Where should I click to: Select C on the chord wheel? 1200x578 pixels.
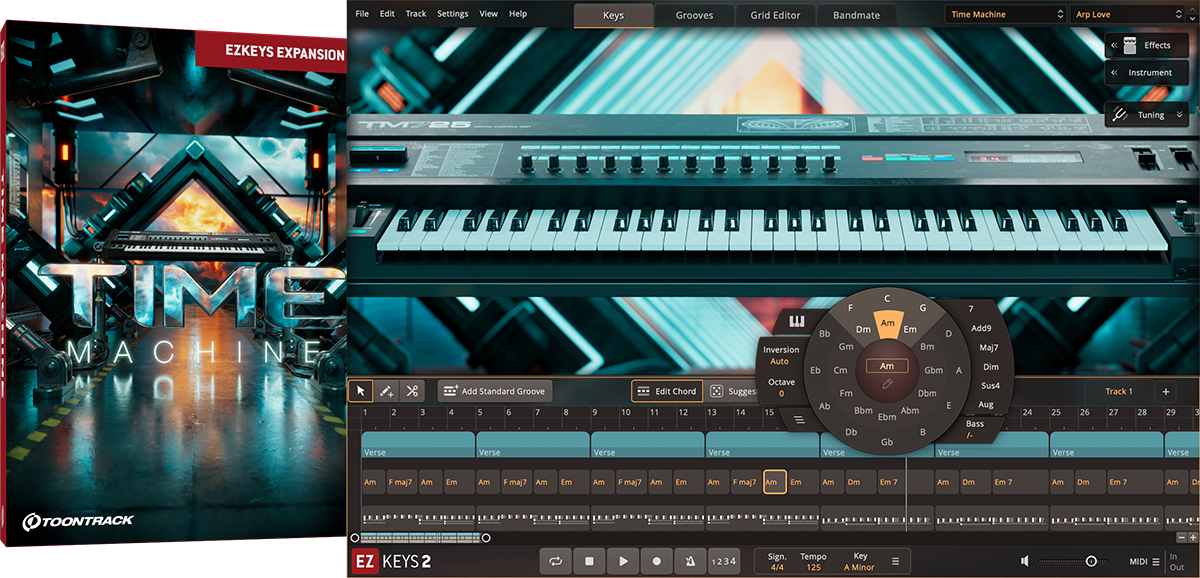click(887, 298)
